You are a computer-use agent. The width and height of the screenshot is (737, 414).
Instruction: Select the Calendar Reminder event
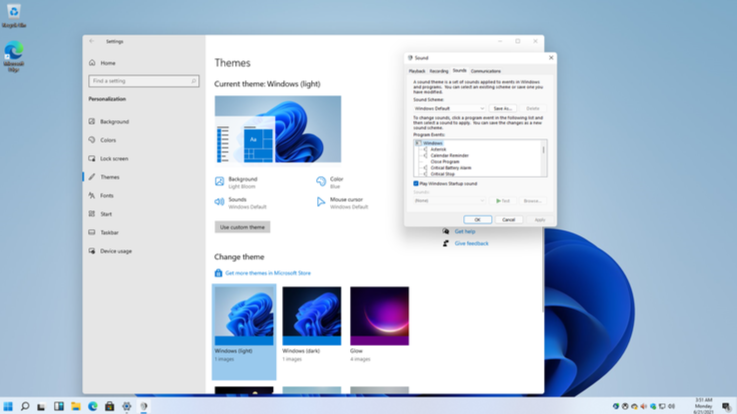449,156
